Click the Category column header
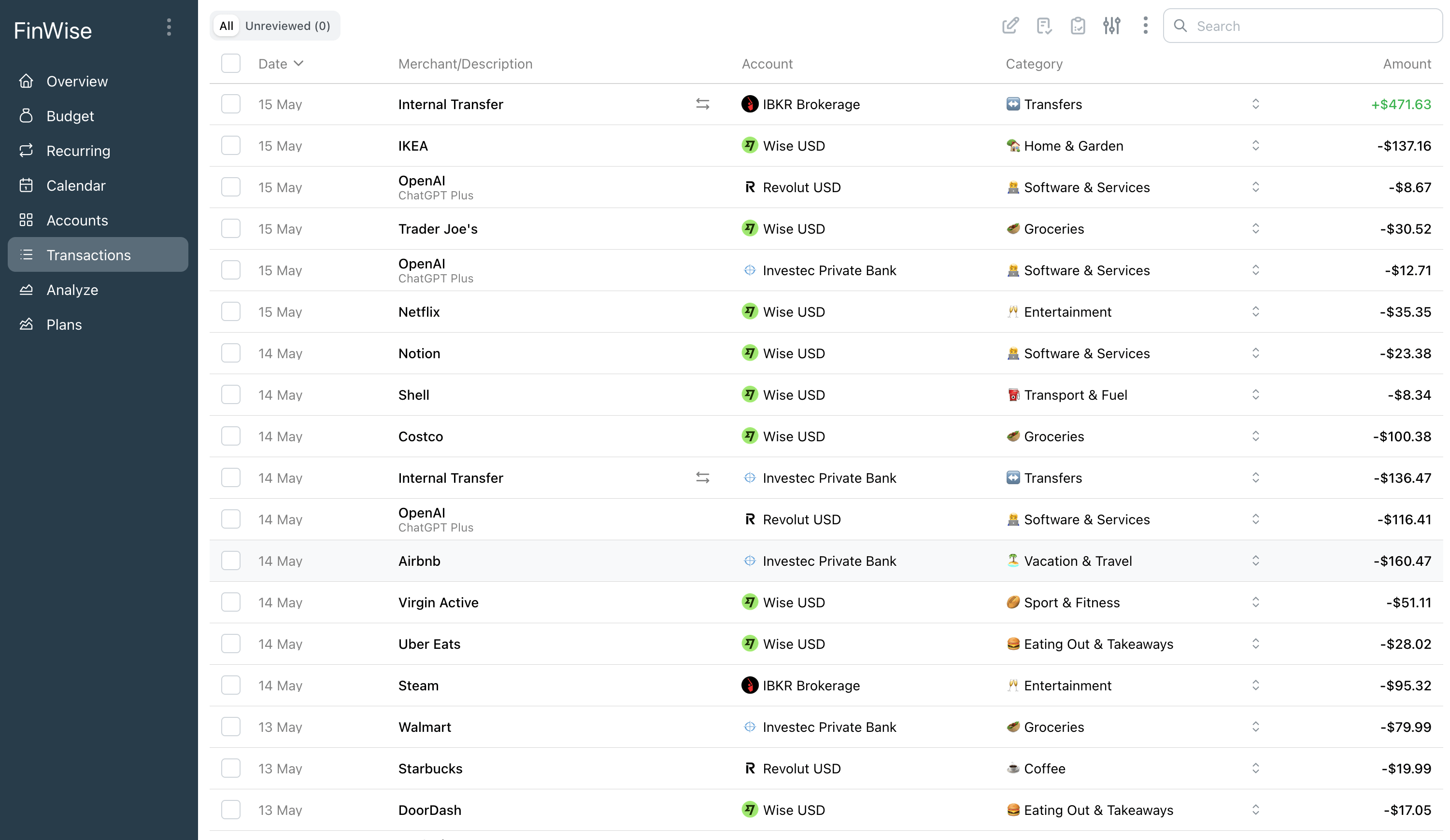 click(x=1034, y=64)
